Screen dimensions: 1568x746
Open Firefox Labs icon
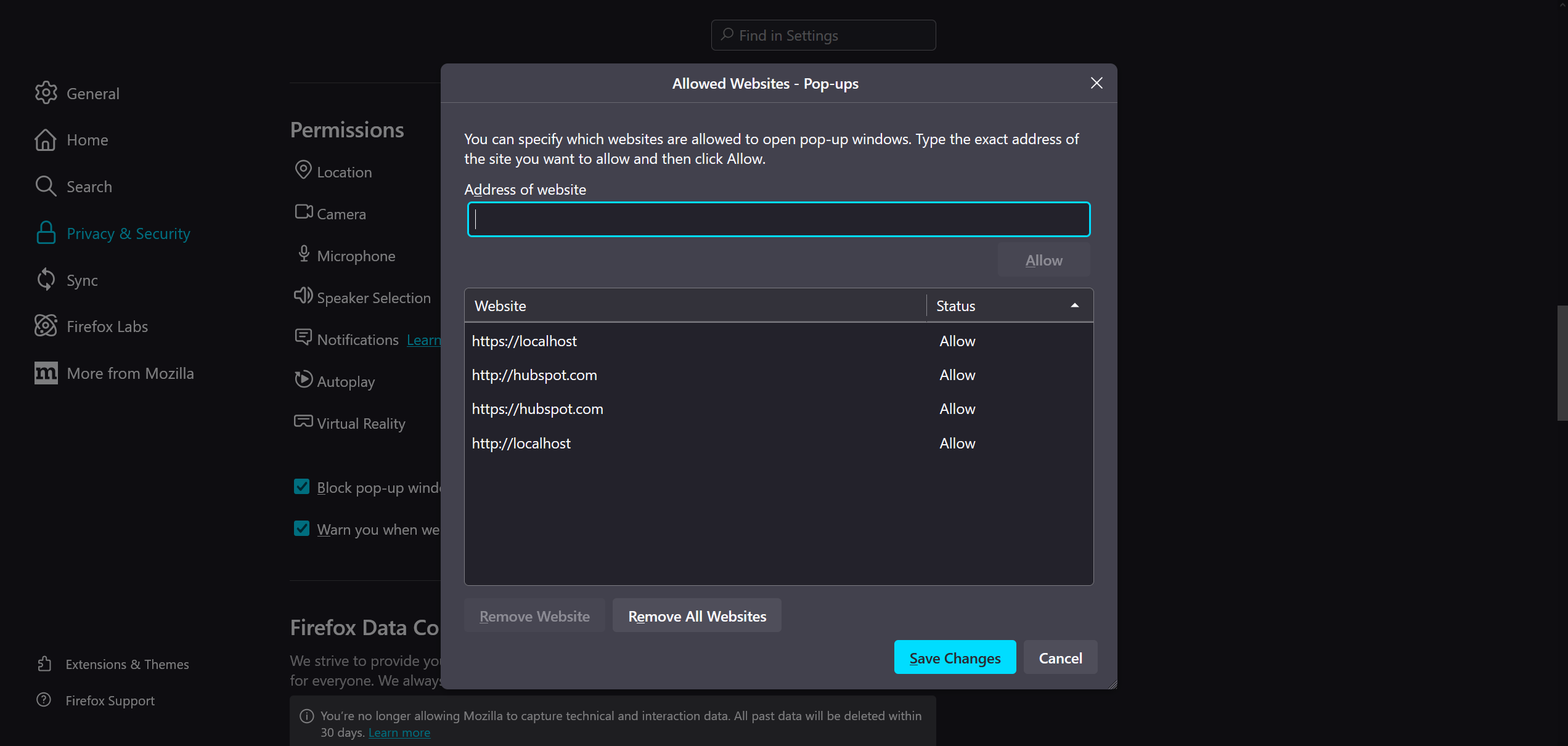[46, 326]
